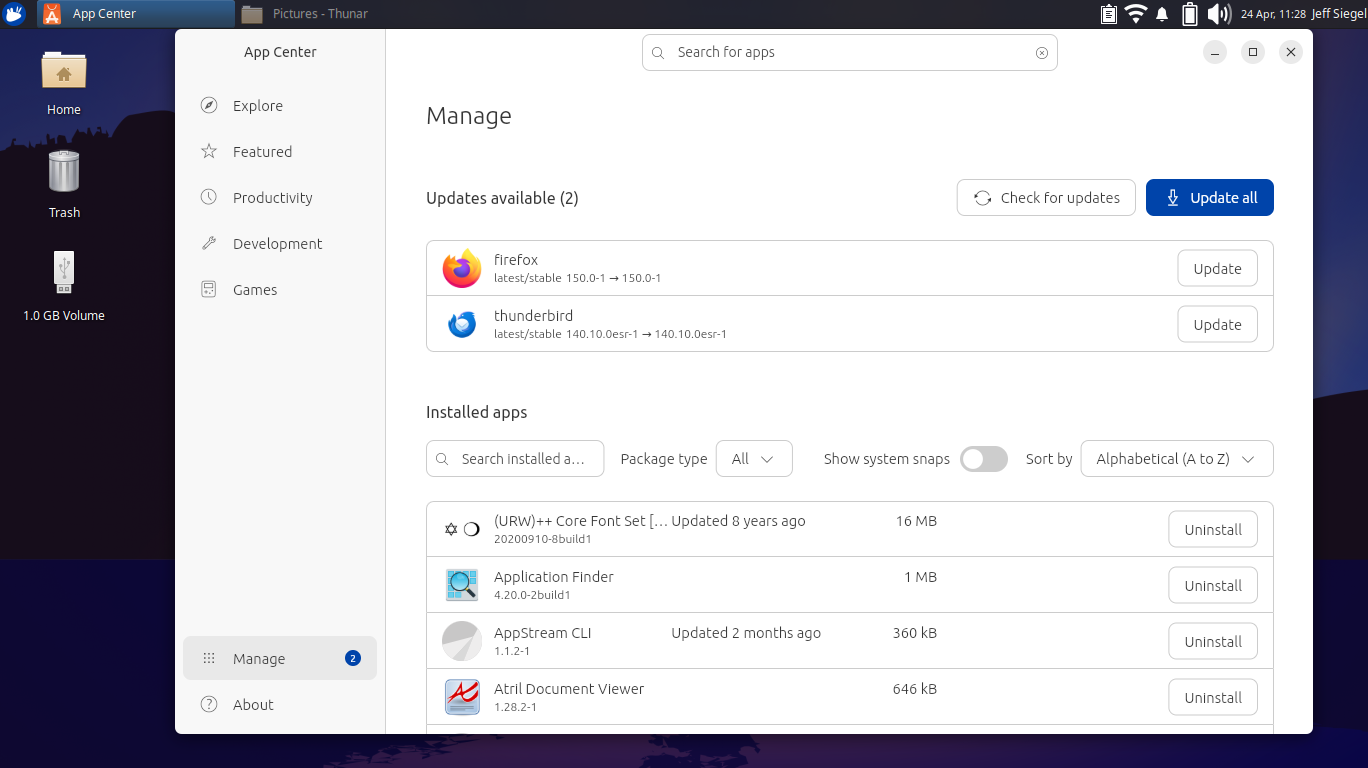Click the Application Finder magnifier icon
This screenshot has height=768, width=1368.
[462, 585]
